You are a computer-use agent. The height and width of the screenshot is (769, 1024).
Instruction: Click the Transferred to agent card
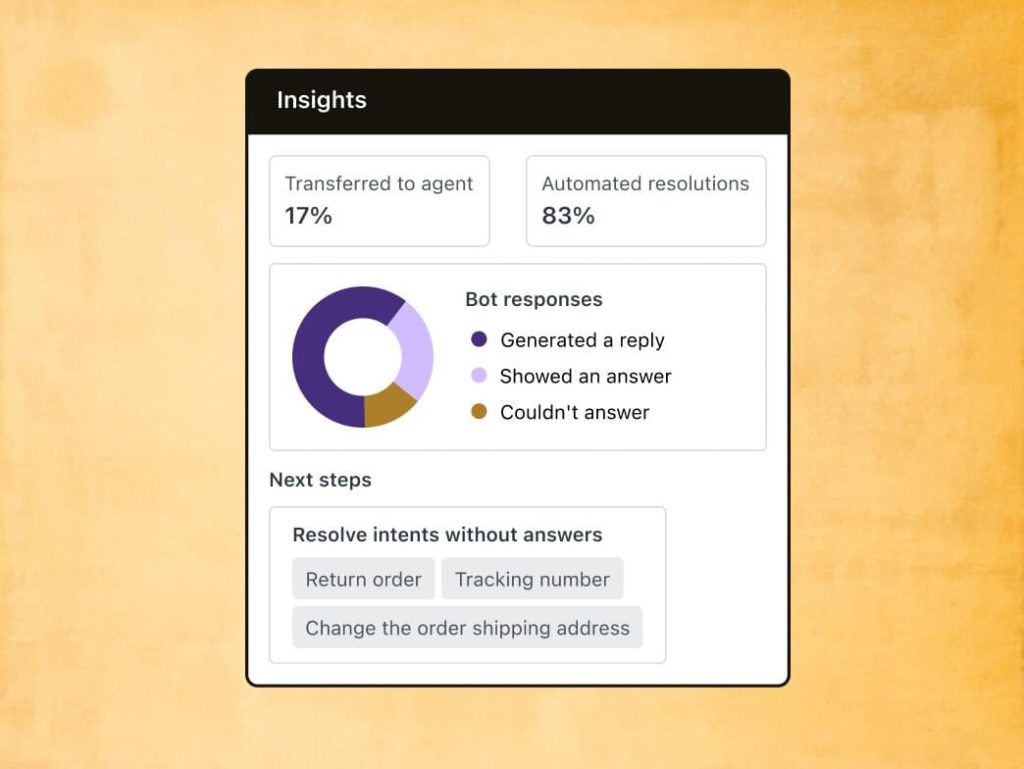(379, 201)
